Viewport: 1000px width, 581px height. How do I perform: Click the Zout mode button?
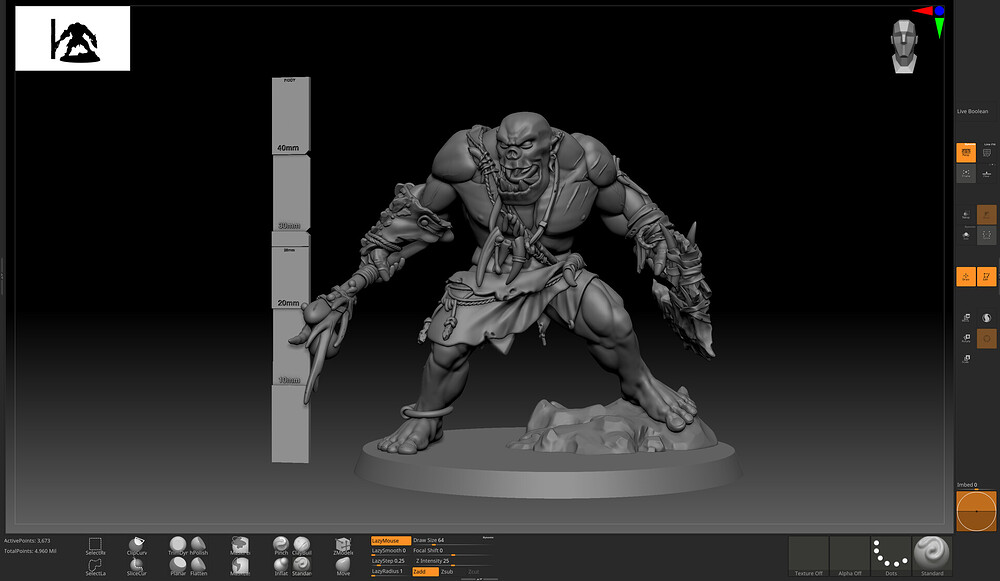[x=473, y=571]
